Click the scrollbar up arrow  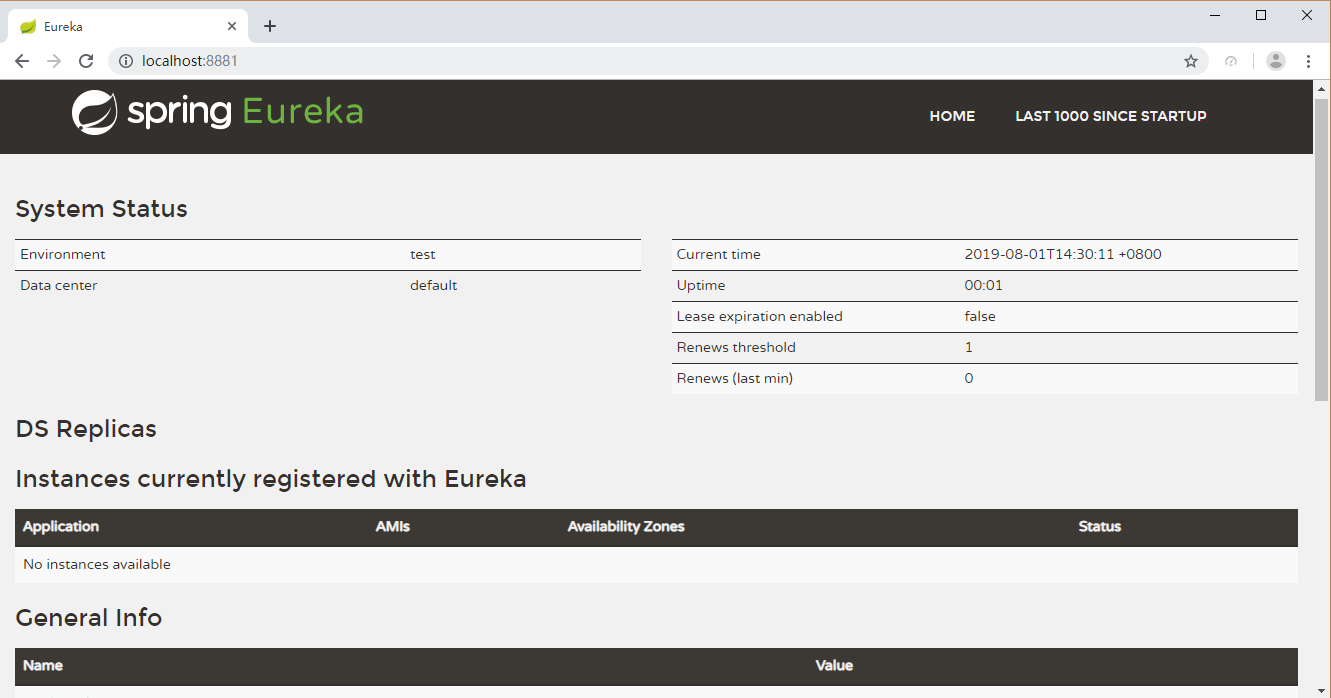pyautogui.click(x=1321, y=88)
